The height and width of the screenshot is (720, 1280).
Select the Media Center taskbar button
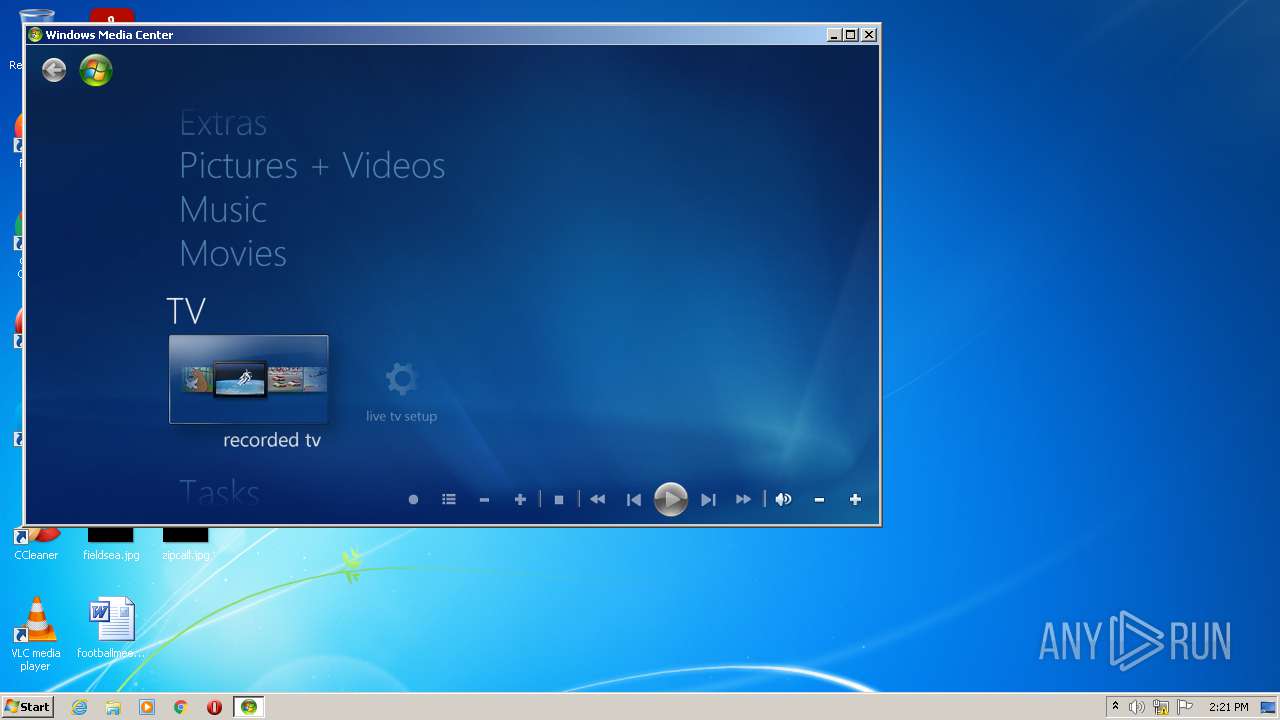(248, 707)
